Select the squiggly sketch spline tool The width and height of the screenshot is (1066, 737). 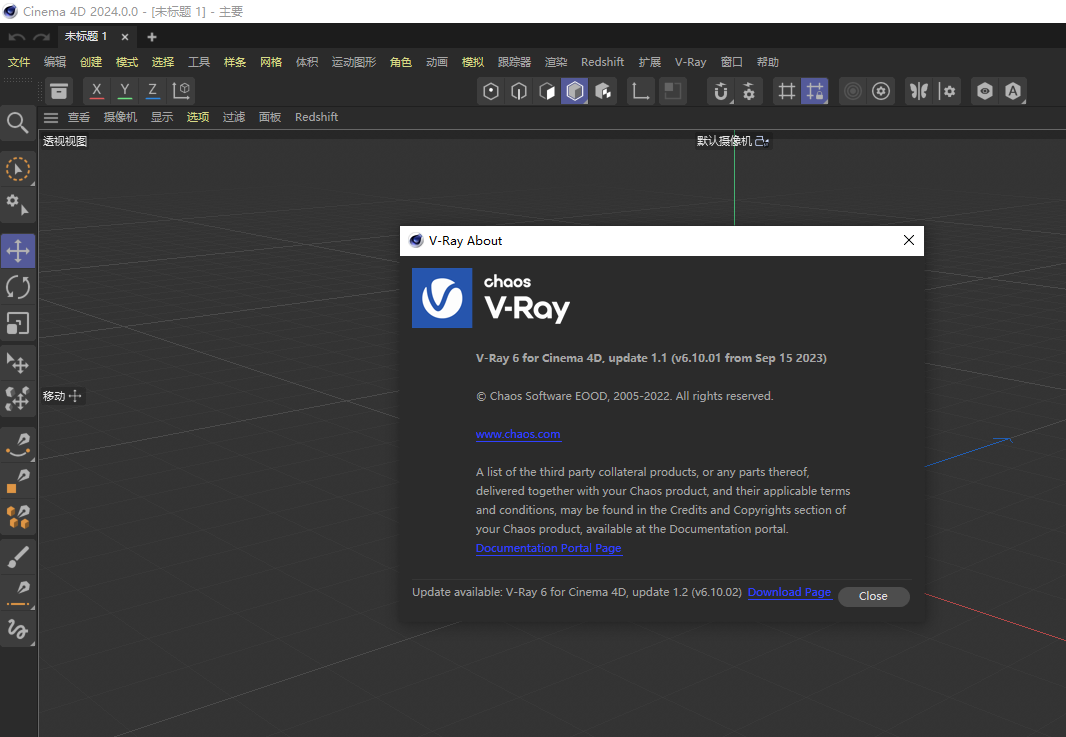click(18, 630)
